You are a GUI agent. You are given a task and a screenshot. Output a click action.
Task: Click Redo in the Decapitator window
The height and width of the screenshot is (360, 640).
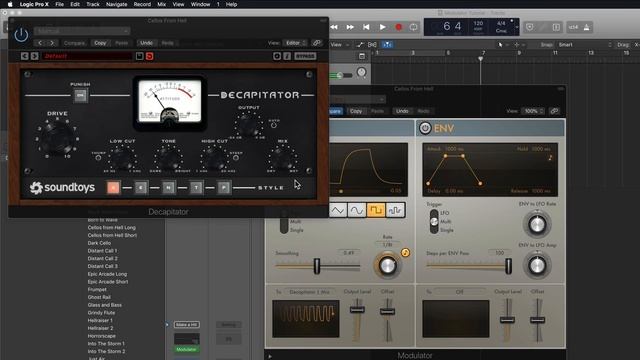(167, 43)
